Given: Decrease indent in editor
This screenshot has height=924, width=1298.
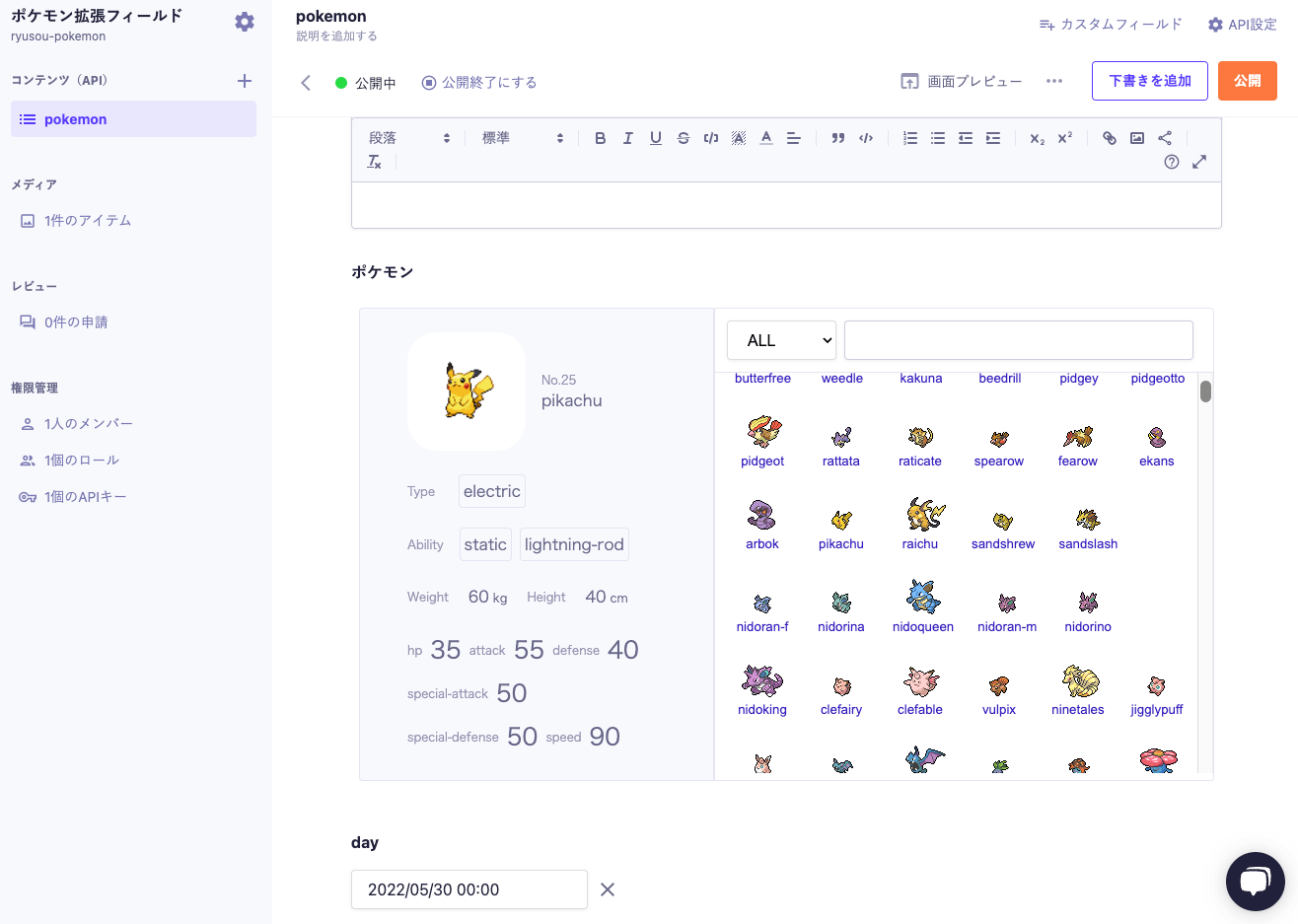Looking at the screenshot, I should click(x=965, y=138).
